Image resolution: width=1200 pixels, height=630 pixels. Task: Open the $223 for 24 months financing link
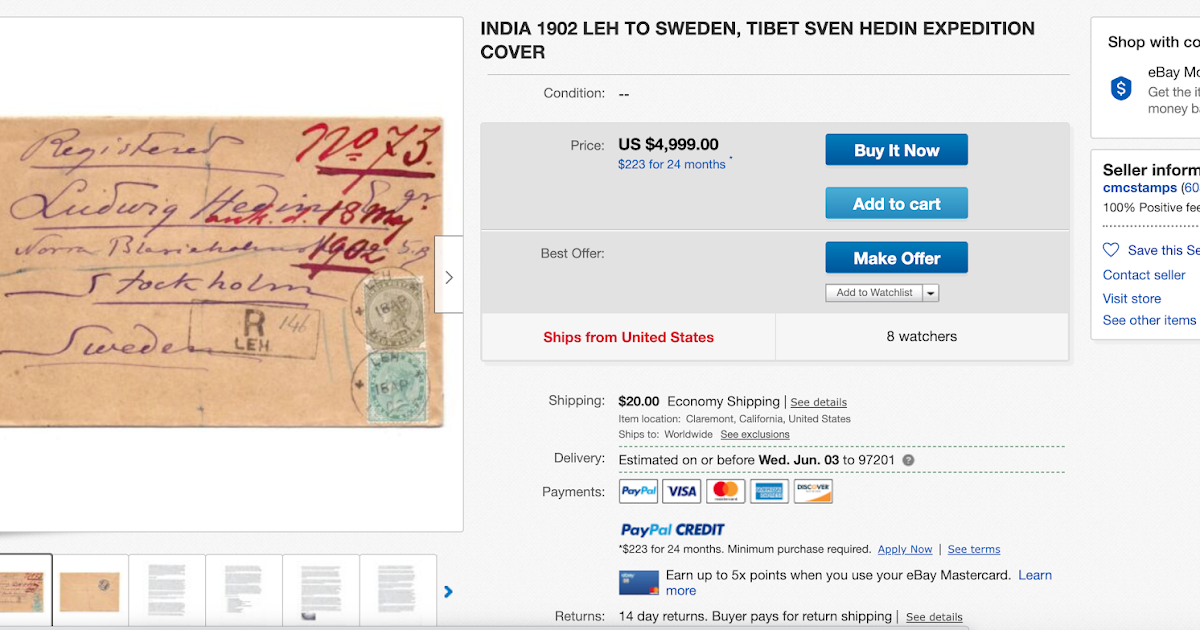(x=673, y=163)
